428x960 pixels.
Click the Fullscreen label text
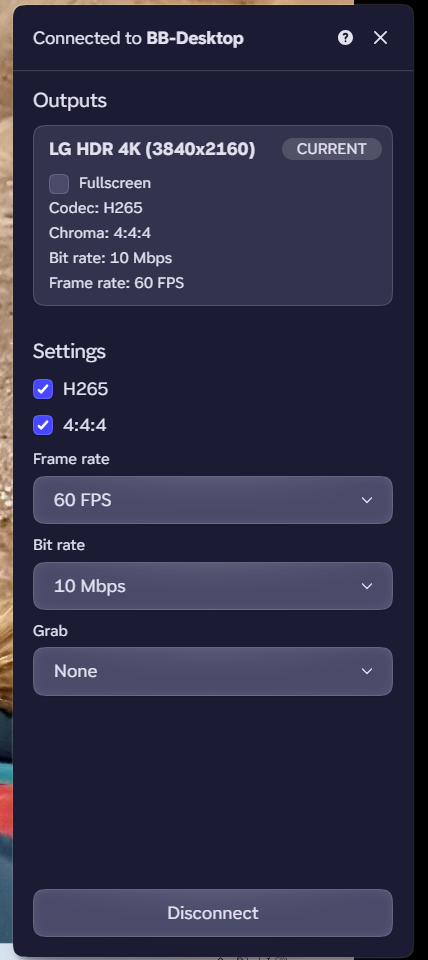click(x=115, y=183)
